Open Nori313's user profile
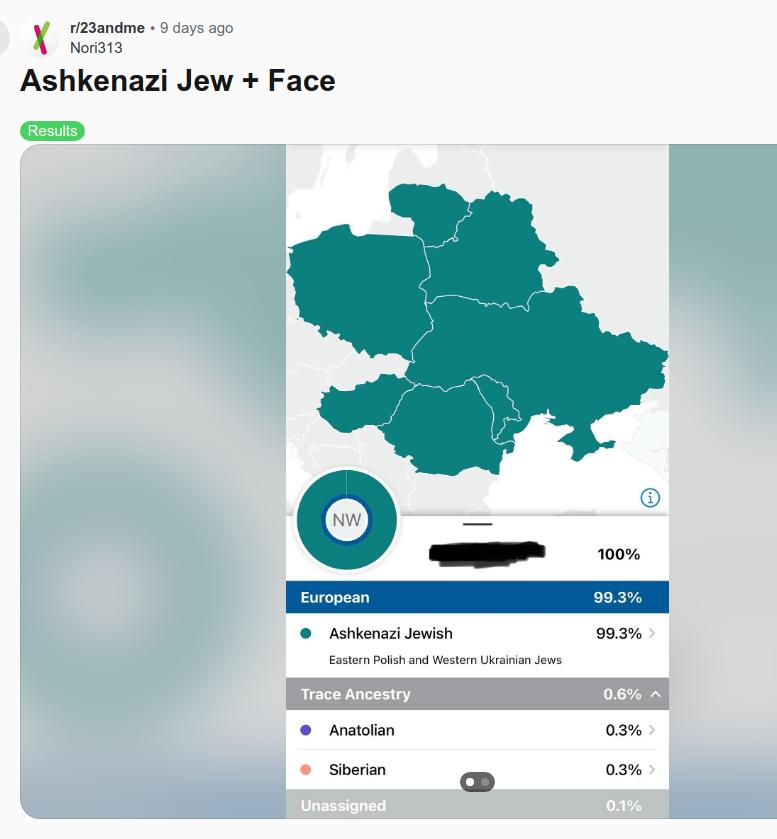777x839 pixels. point(96,47)
